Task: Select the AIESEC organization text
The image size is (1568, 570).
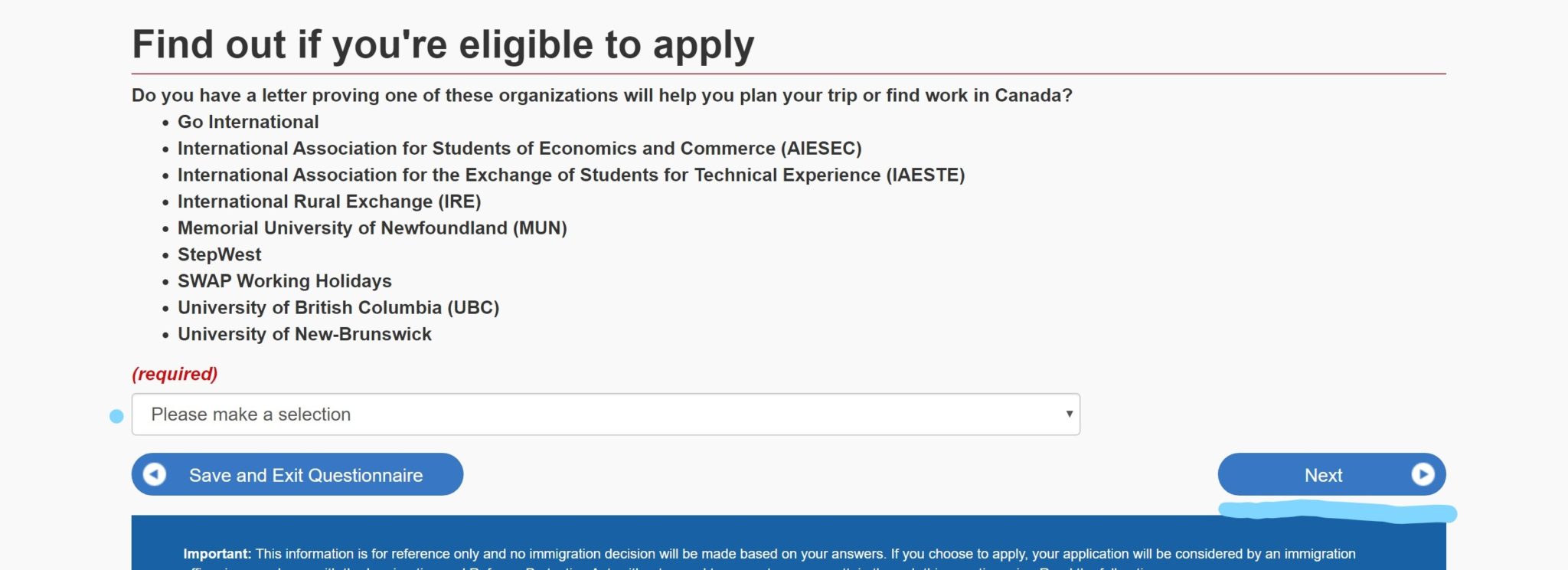Action: click(519, 149)
